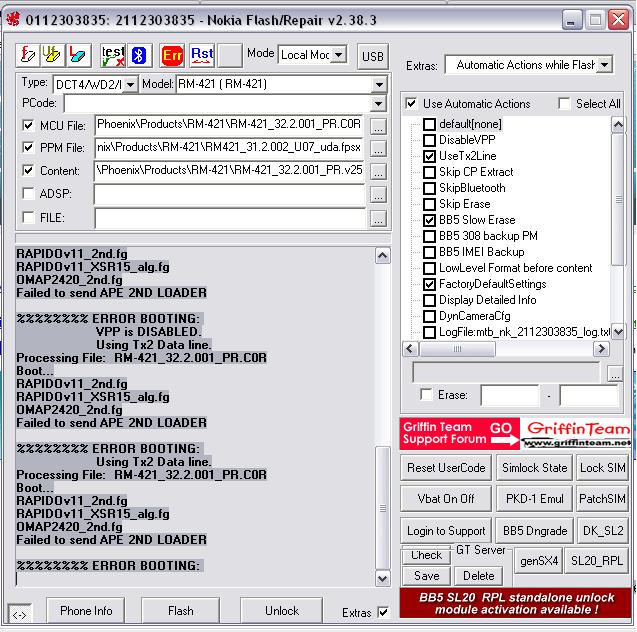Click the L eraser toolbar icon
Screen dimensions: 637x632
(77, 55)
